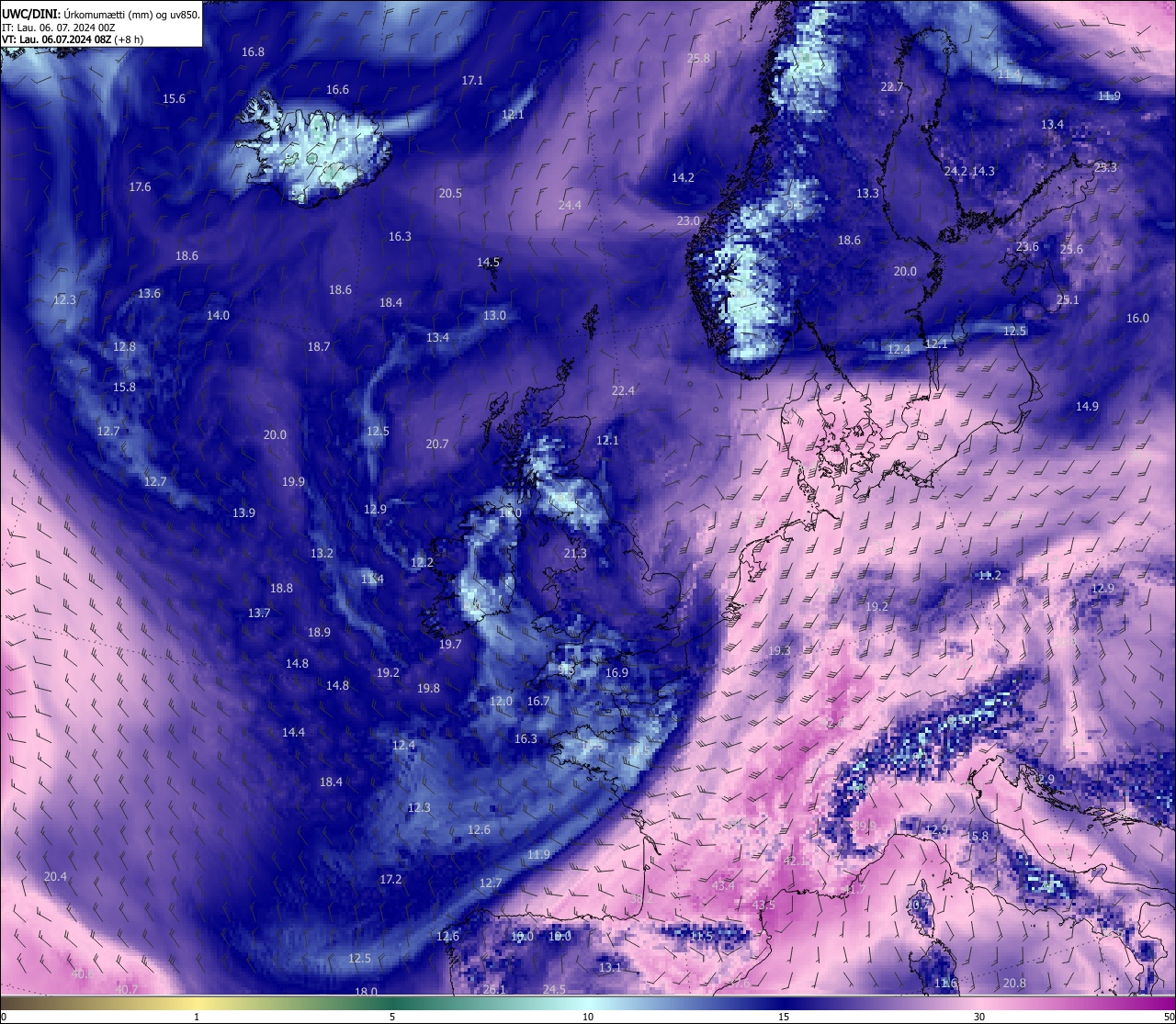Click the 16.7 value label
1176x1024 pixels.
(x=538, y=702)
